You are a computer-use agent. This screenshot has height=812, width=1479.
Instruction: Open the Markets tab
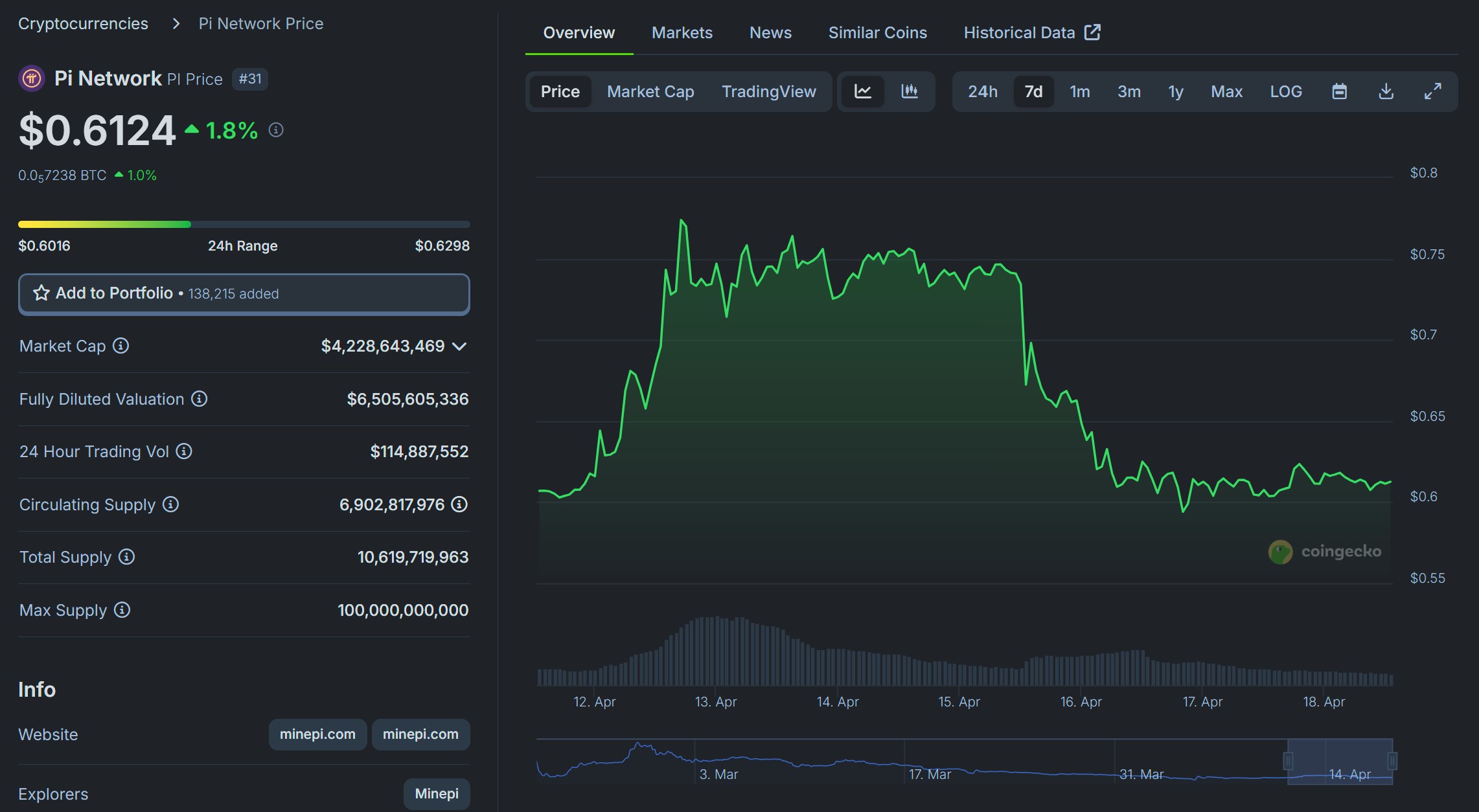coord(682,32)
